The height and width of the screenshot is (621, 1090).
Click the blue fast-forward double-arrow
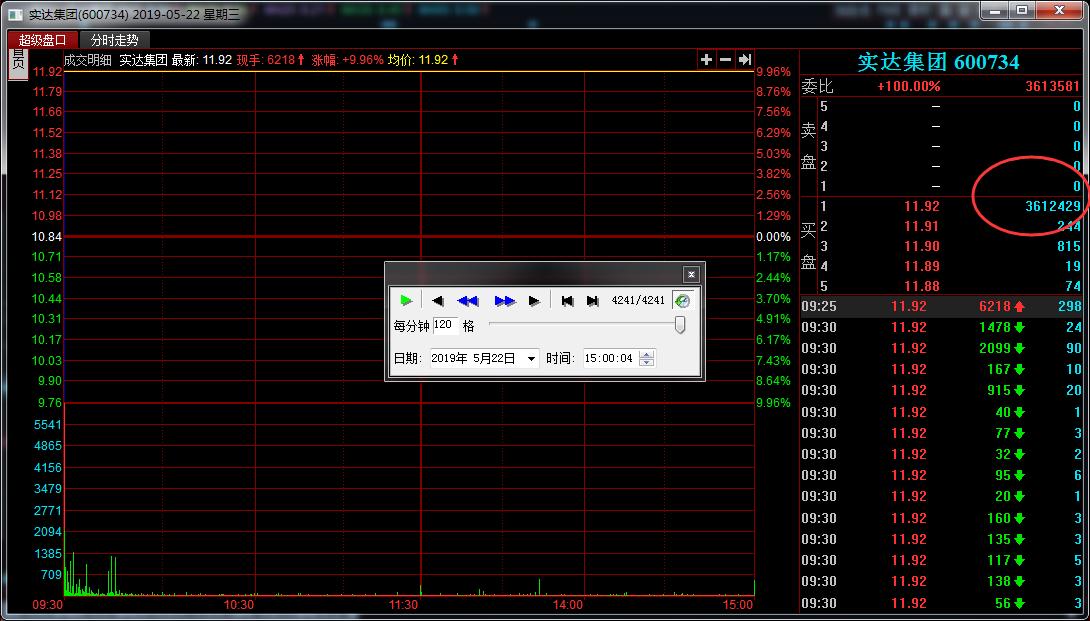pos(504,301)
